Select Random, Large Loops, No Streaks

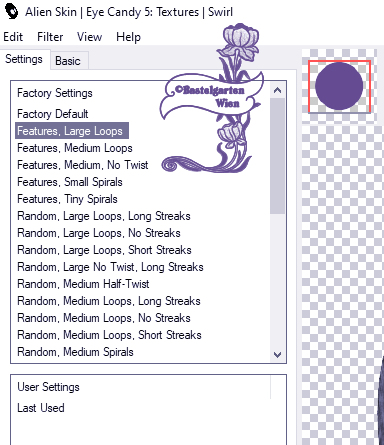coord(99,233)
